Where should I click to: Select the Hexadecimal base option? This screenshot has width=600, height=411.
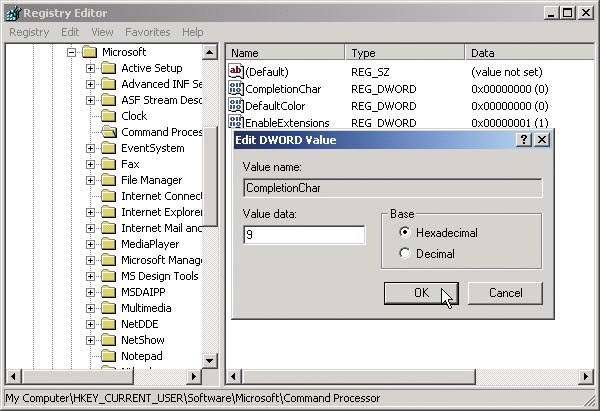[404, 232]
